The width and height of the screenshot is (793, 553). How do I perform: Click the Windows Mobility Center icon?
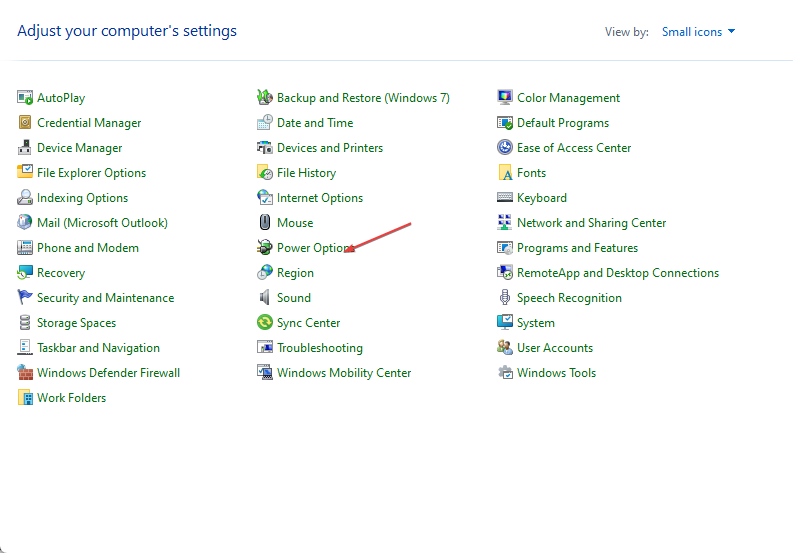[265, 372]
